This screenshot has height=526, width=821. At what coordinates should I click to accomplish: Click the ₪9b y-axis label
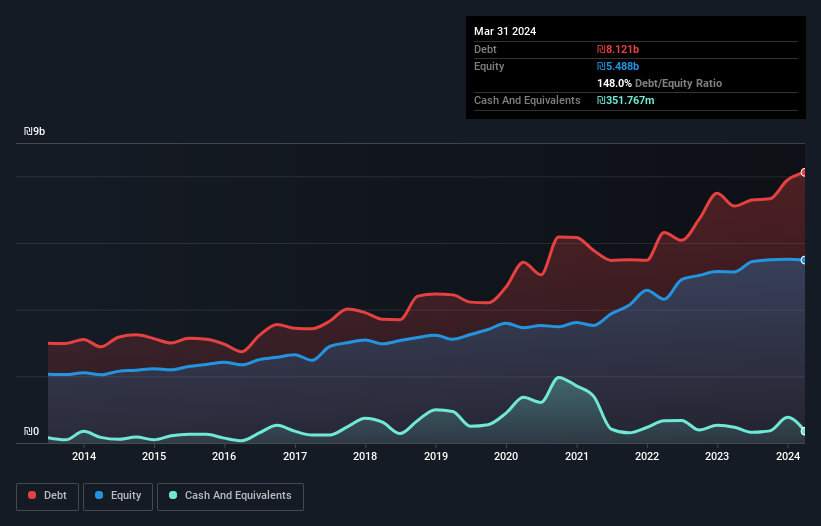[35, 131]
